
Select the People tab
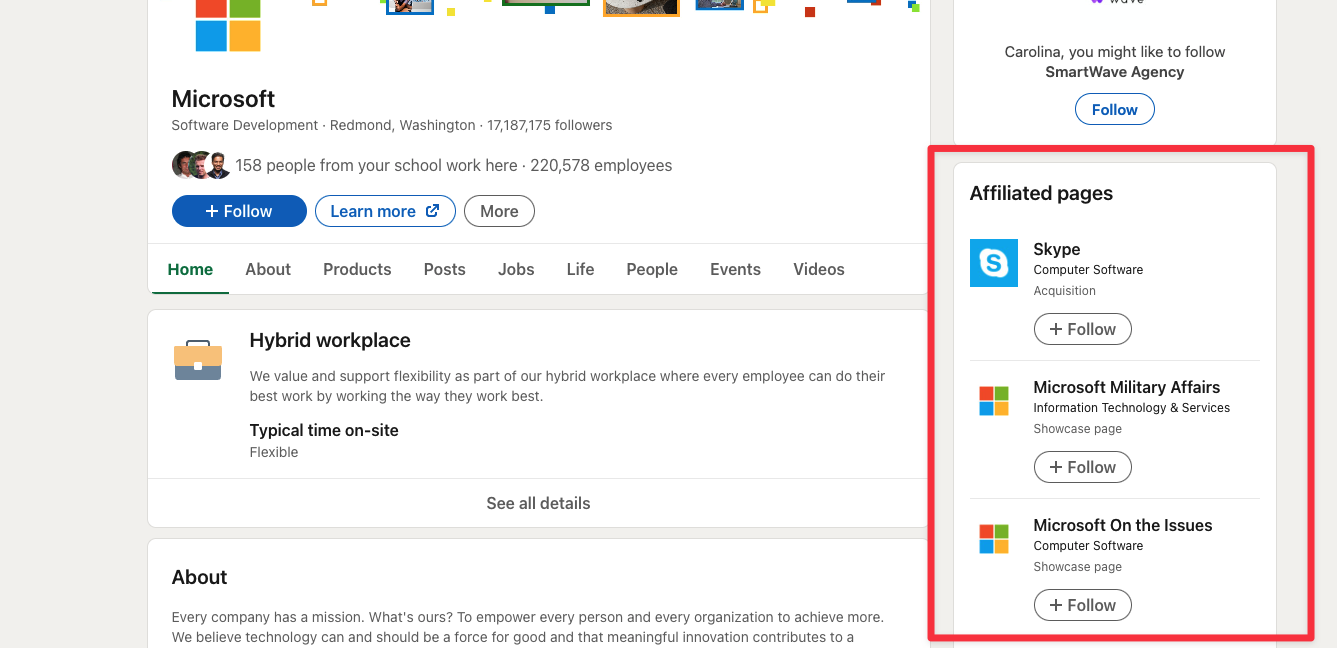652,269
